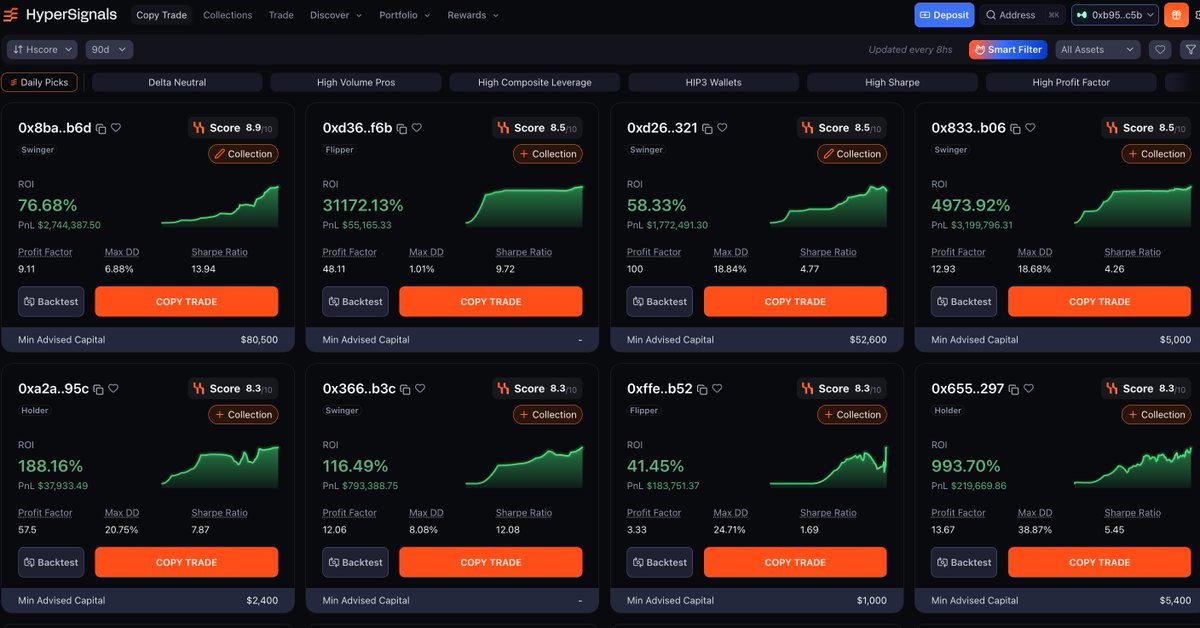Image resolution: width=1200 pixels, height=628 pixels.
Task: Copy address 0x8ba..b6d to clipboard
Action: click(101, 128)
